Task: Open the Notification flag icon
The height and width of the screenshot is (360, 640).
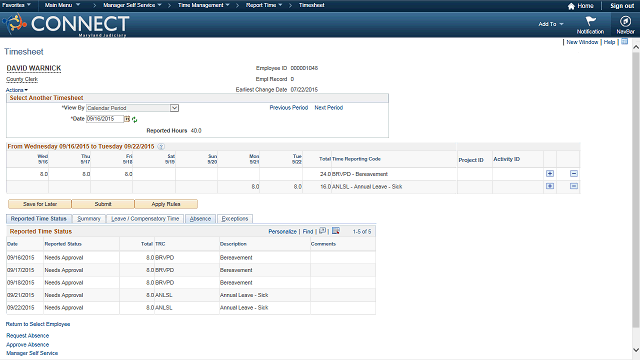Action: (590, 21)
